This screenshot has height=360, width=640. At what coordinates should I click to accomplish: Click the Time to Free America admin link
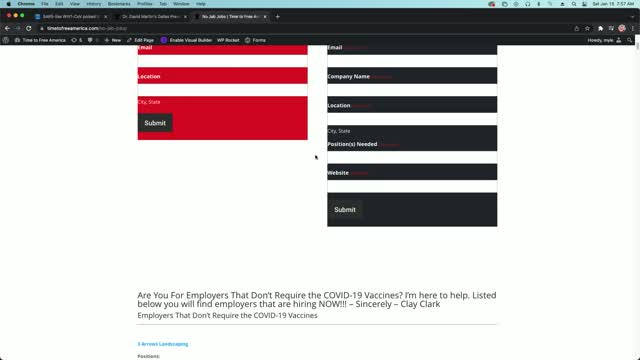click(40, 40)
